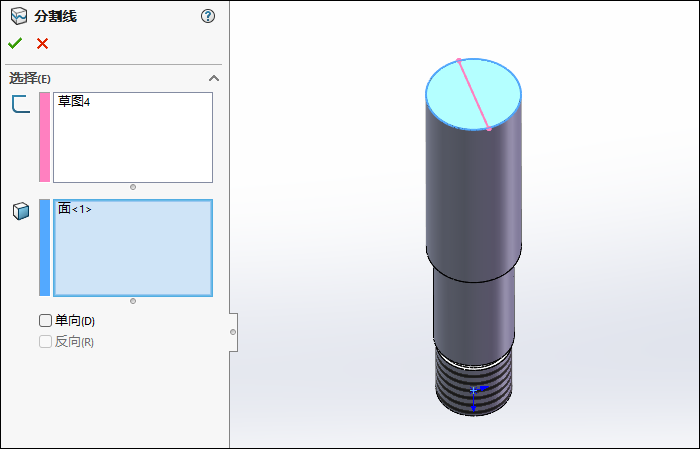Image resolution: width=700 pixels, height=449 pixels.
Task: Click the blue color bar beside face box
Action: [44, 247]
